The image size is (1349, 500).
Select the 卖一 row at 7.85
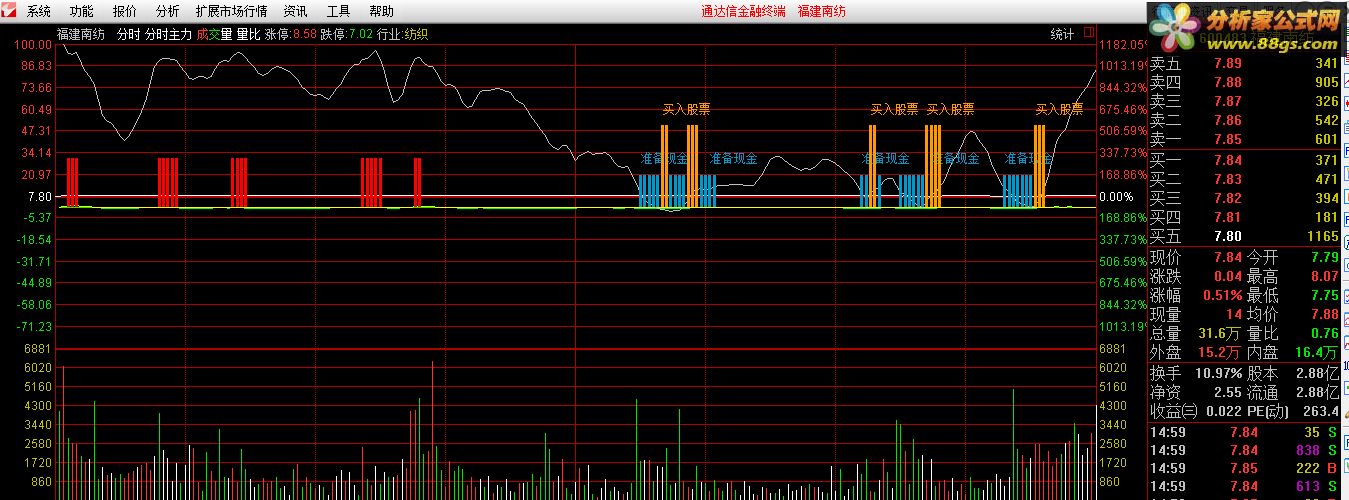pos(1245,140)
